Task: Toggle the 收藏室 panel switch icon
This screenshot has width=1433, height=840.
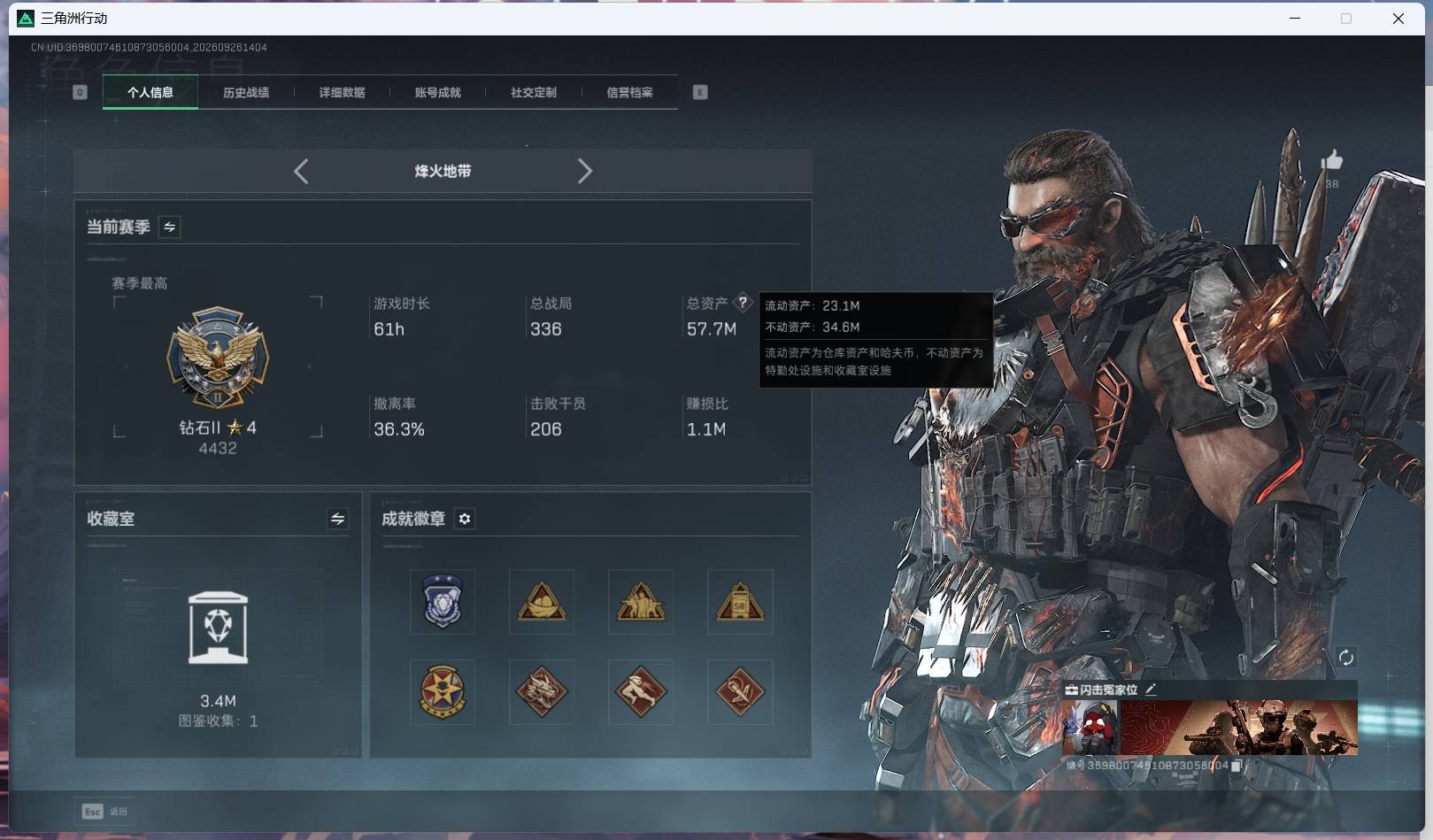Action: tap(337, 519)
